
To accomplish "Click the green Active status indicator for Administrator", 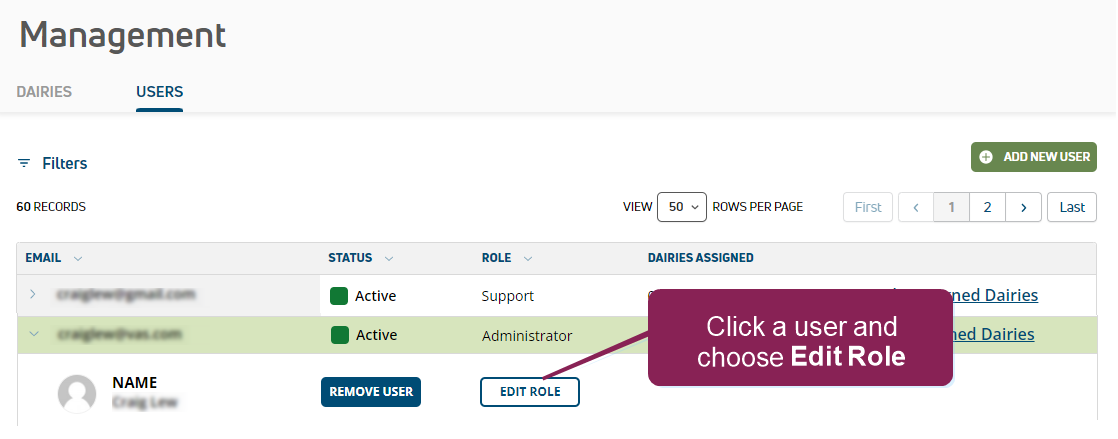I will (339, 336).
